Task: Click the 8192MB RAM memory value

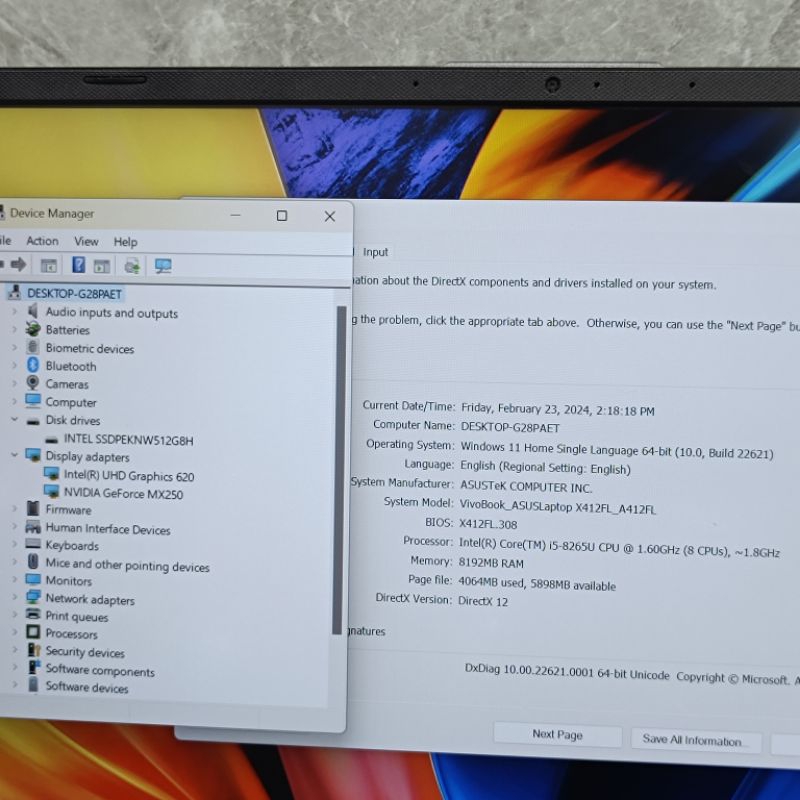Action: (x=491, y=563)
